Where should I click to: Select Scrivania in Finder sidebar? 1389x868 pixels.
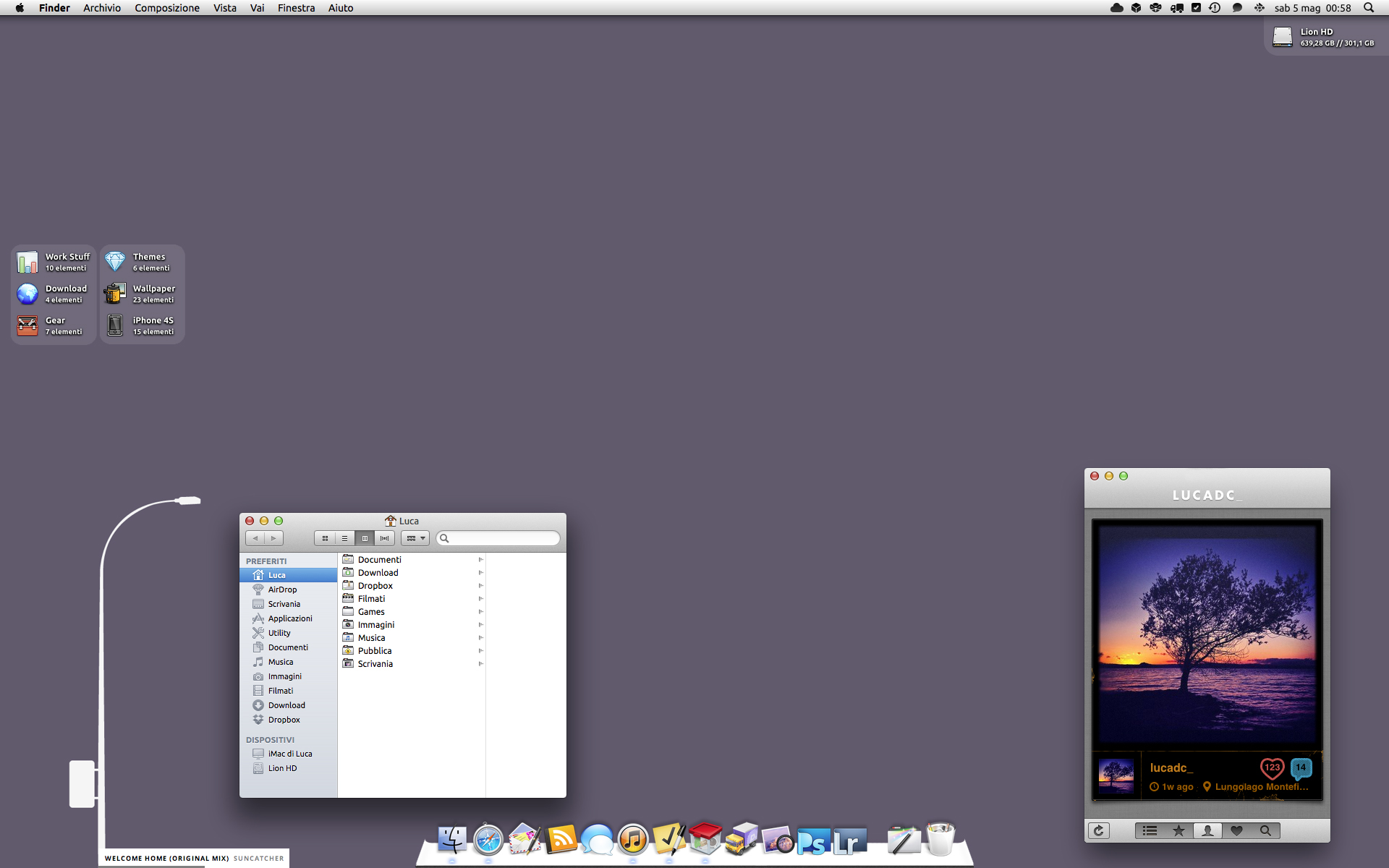(x=284, y=604)
